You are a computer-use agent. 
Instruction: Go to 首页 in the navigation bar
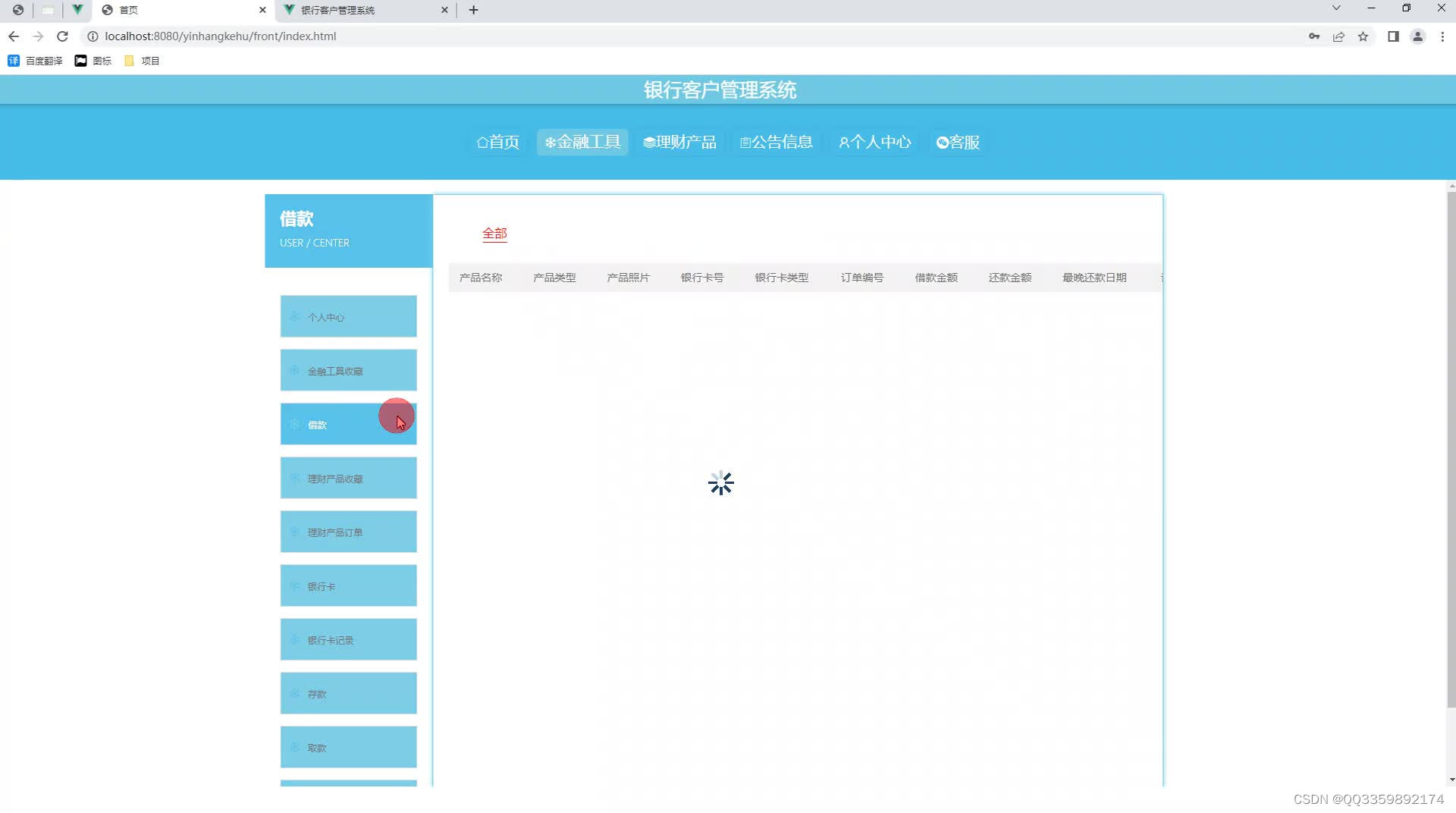(x=497, y=142)
